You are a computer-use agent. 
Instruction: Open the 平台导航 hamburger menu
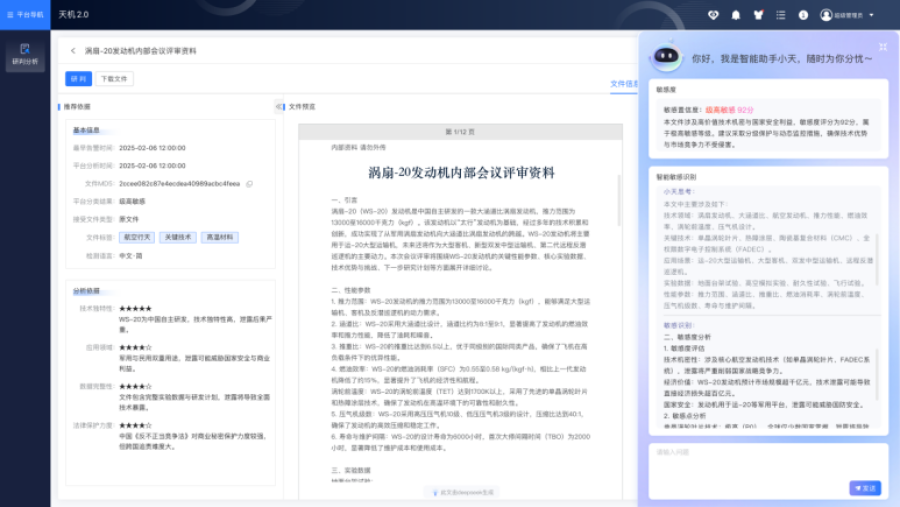point(25,15)
